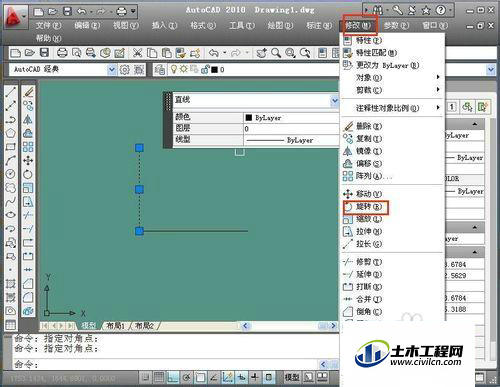Select the Trim tool in modify toolbar
500x387 pixels.
tap(28, 215)
